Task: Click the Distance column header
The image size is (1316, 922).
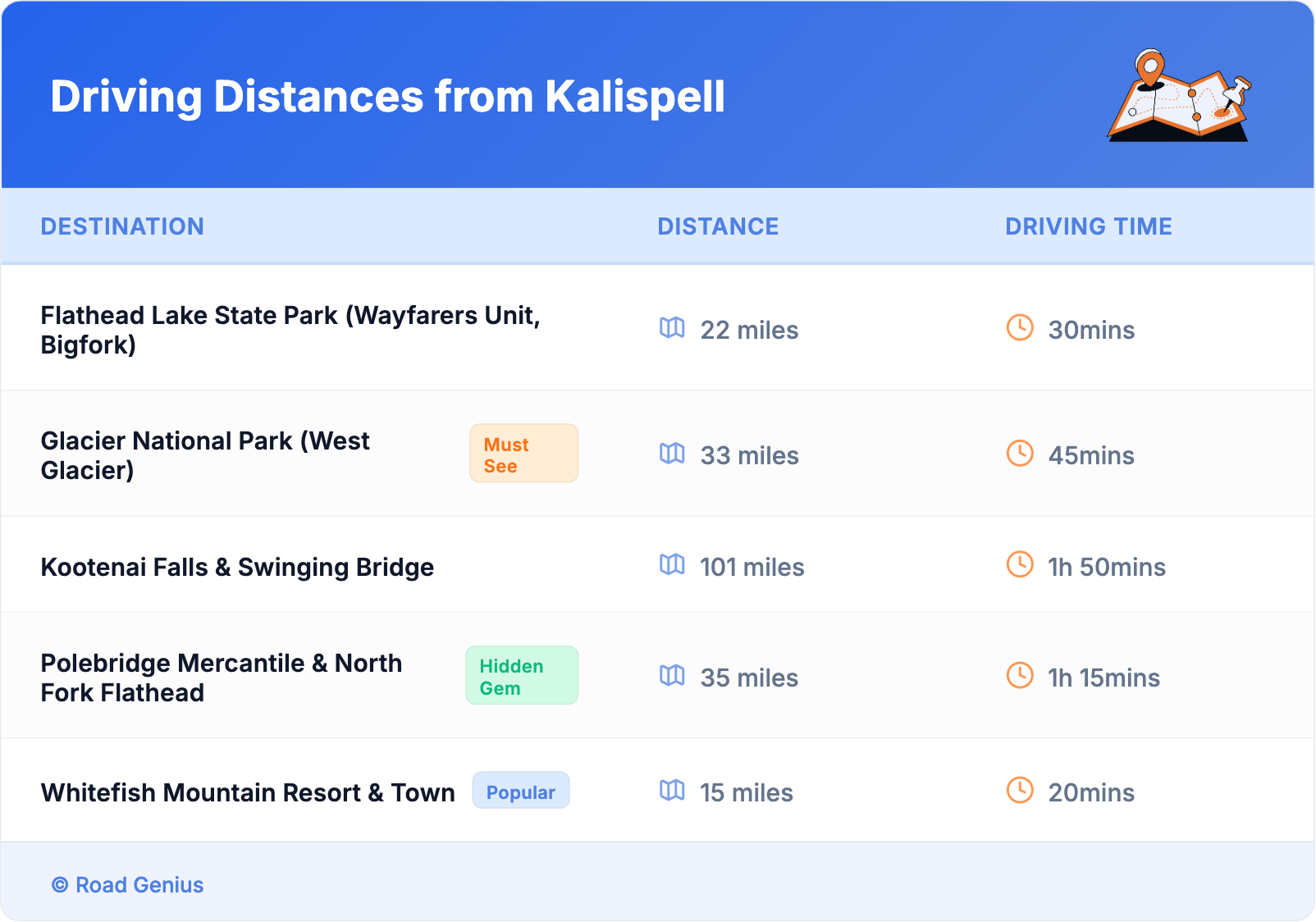Action: click(718, 226)
